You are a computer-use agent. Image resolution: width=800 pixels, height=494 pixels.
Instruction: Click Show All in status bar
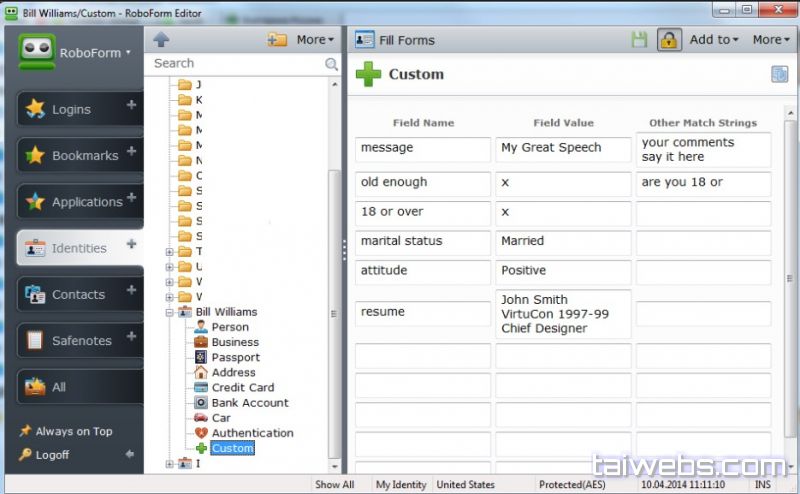(x=334, y=485)
